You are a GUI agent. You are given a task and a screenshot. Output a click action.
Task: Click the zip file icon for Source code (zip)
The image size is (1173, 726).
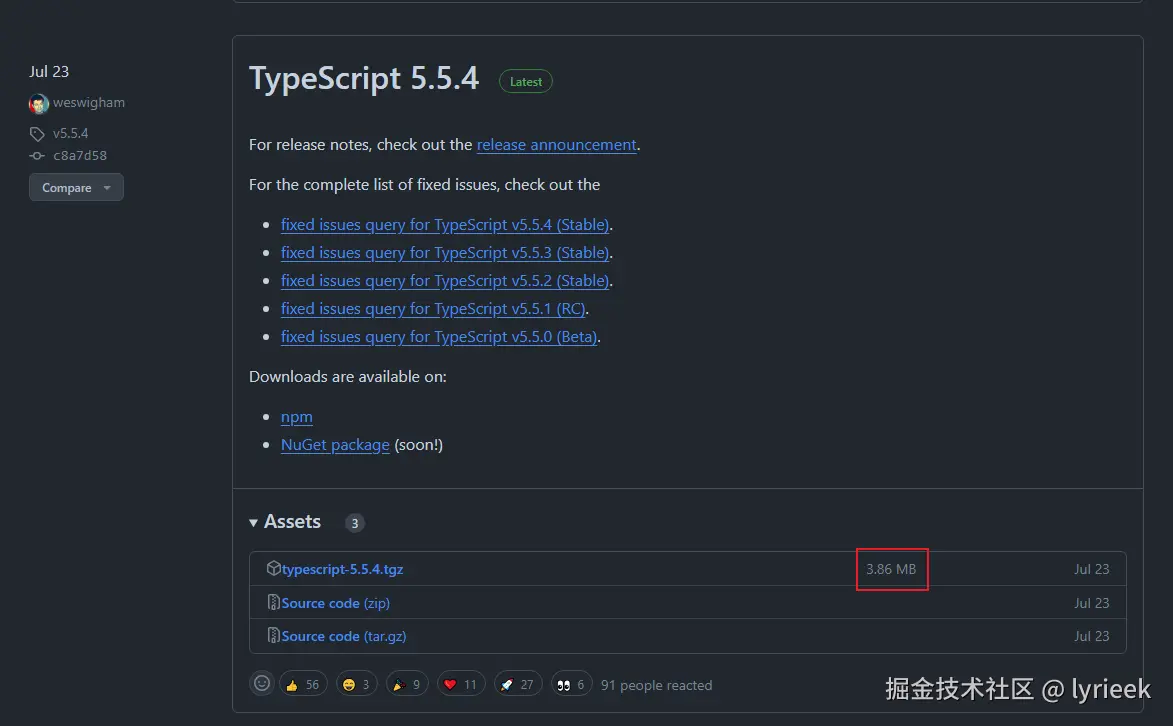coord(273,602)
